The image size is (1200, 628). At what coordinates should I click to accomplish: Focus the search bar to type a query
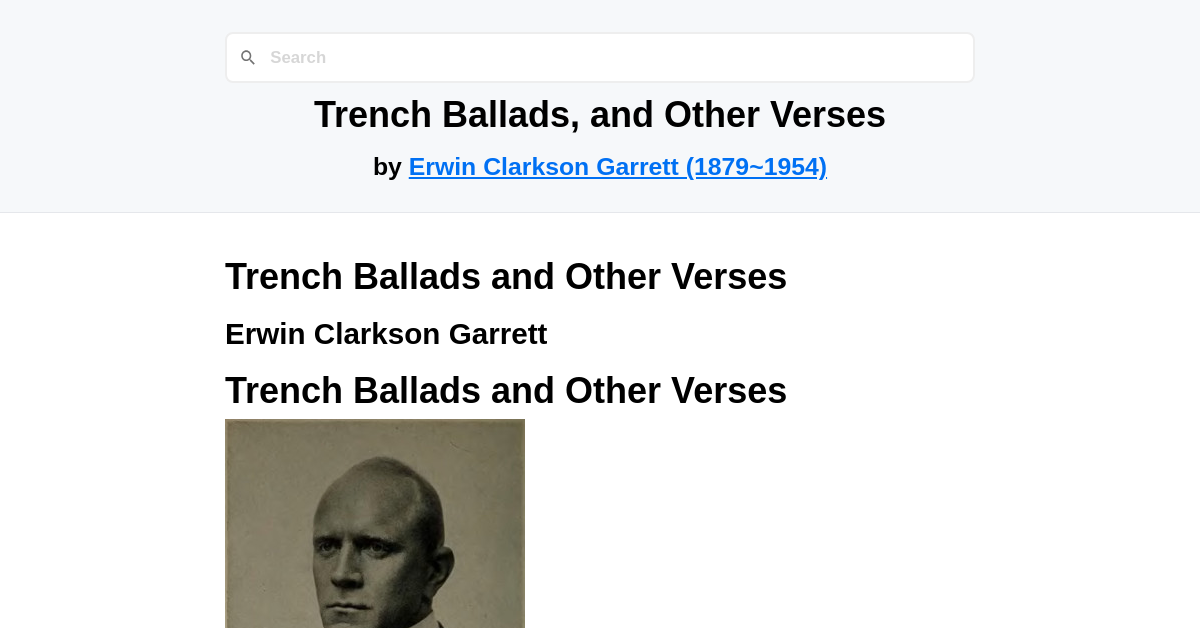tap(600, 57)
